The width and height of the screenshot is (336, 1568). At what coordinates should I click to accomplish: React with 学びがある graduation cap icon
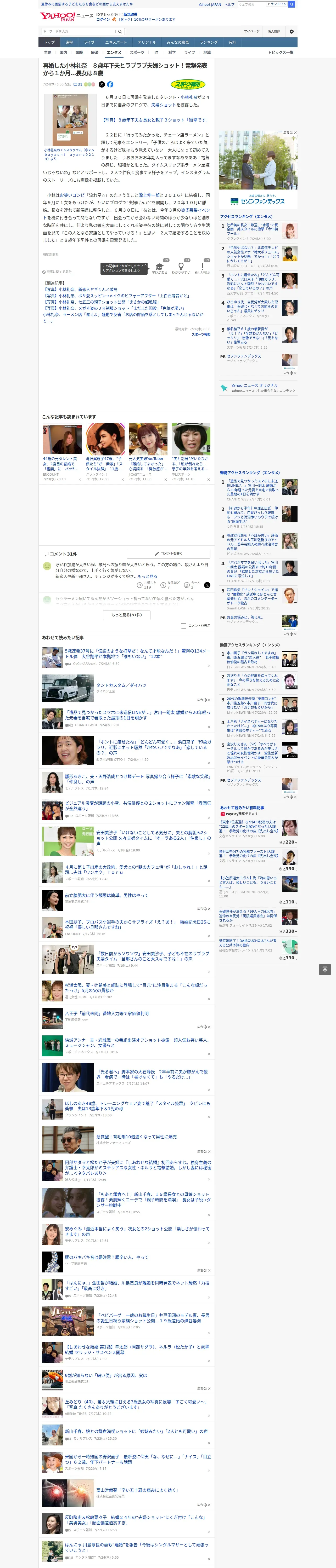click(x=159, y=267)
